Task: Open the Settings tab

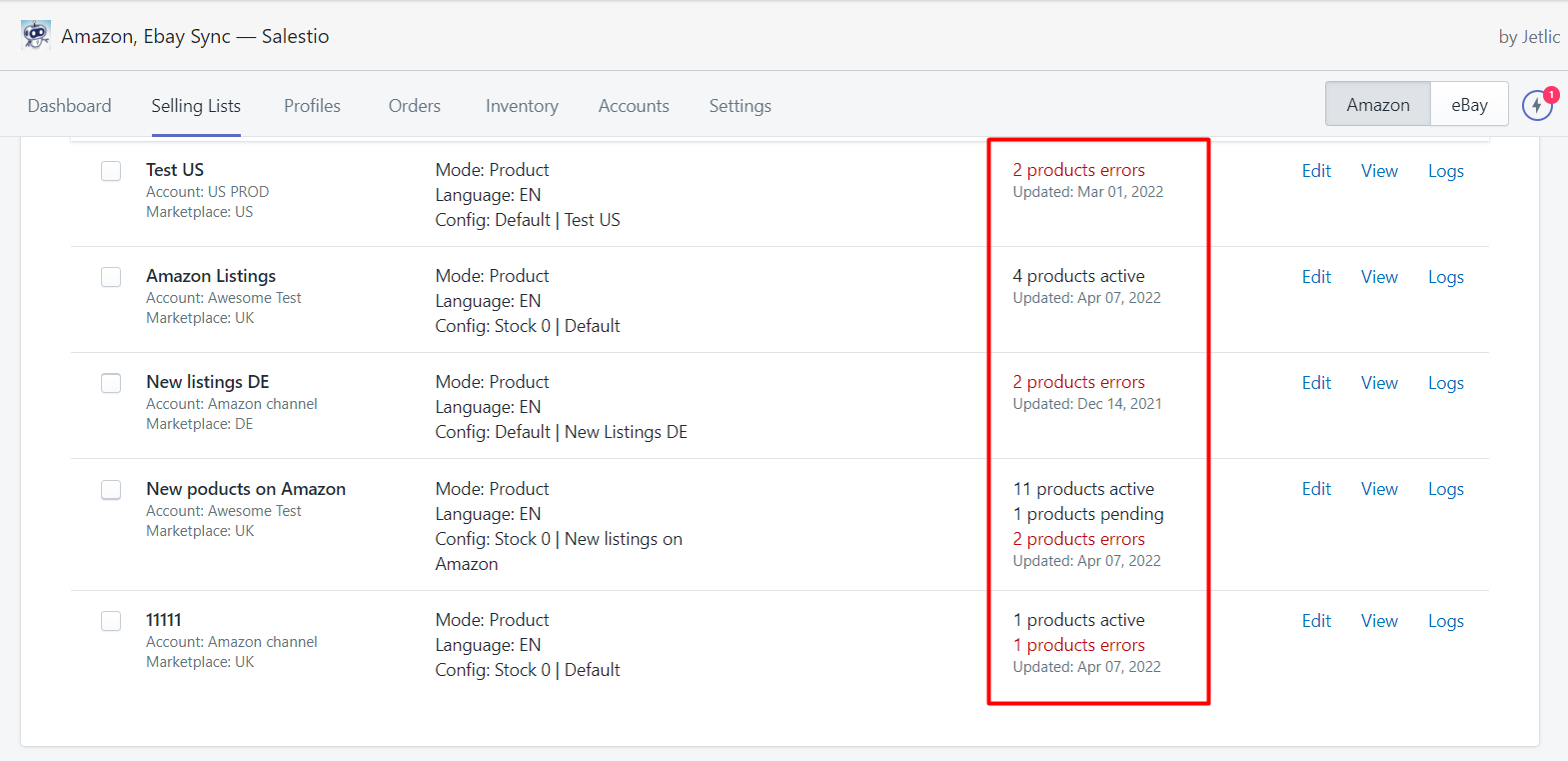Action: [x=741, y=105]
